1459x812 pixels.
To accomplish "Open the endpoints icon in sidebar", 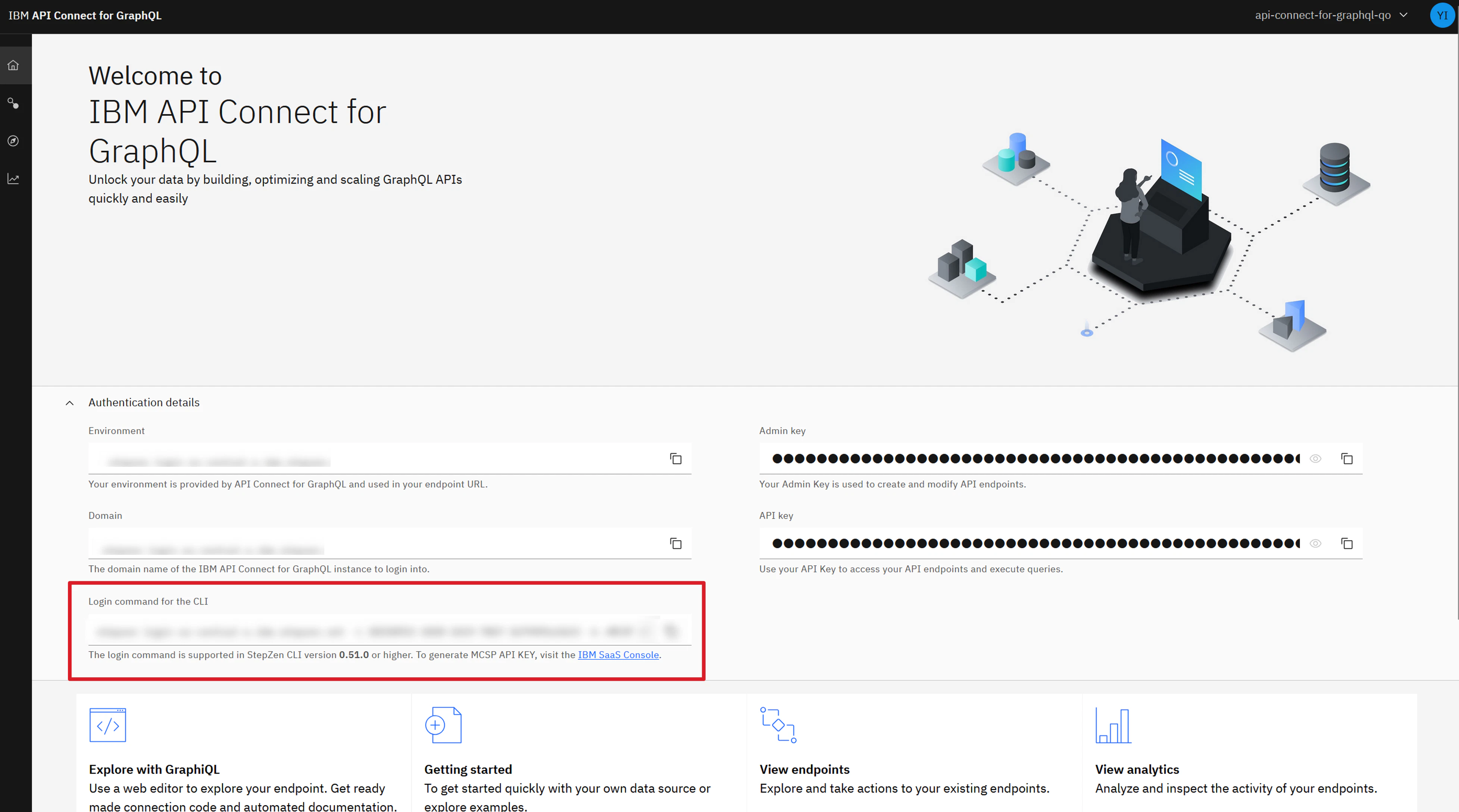I will coord(13,103).
